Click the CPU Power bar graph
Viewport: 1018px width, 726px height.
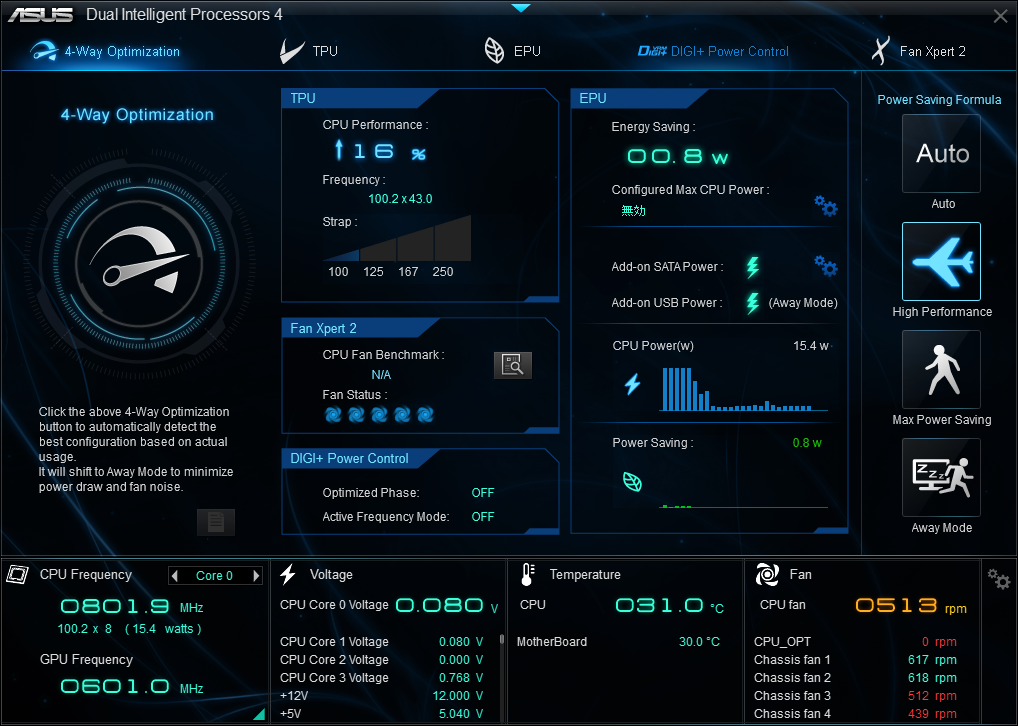(743, 388)
